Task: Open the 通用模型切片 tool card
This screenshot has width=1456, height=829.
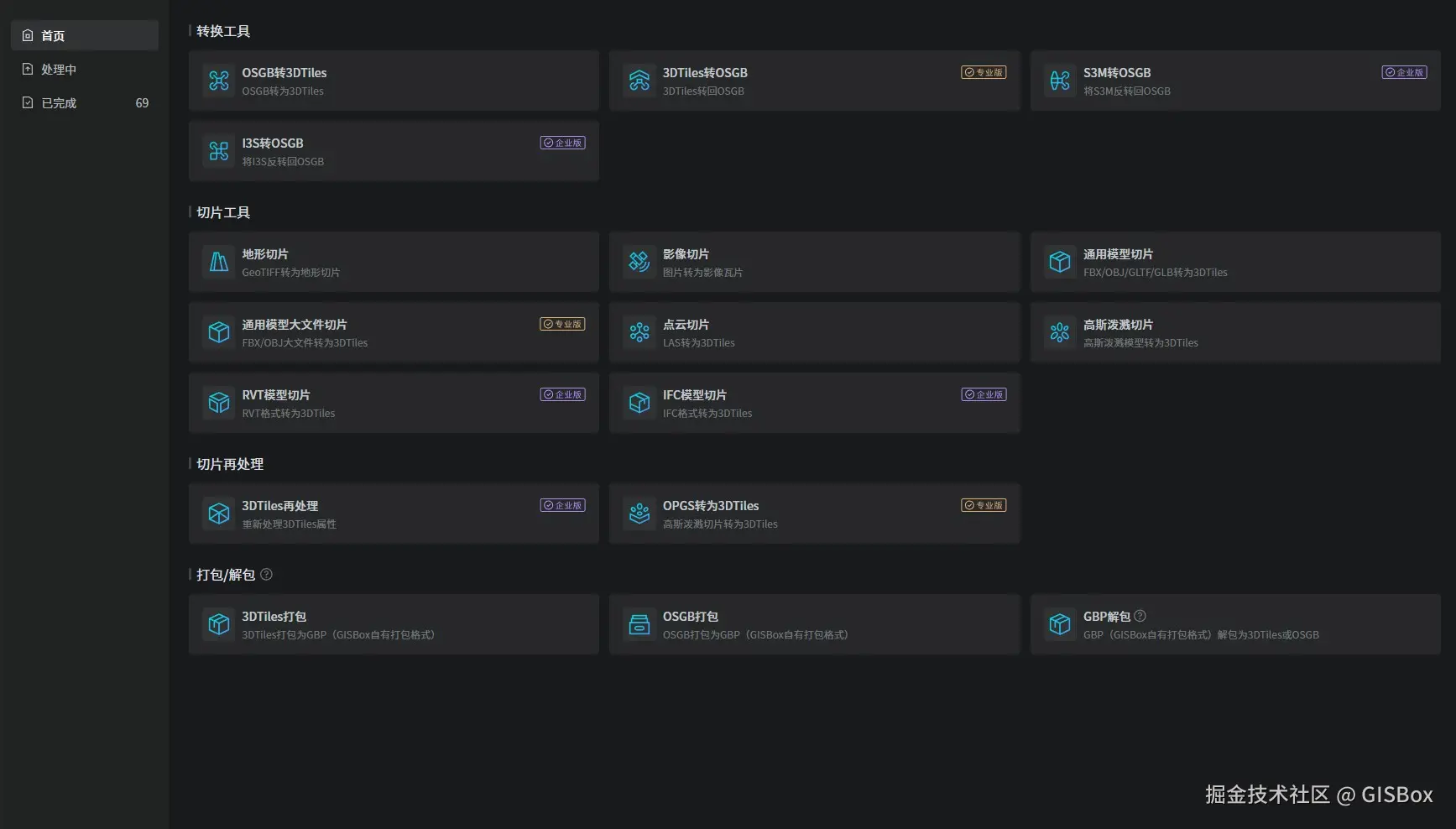Action: click(1234, 262)
